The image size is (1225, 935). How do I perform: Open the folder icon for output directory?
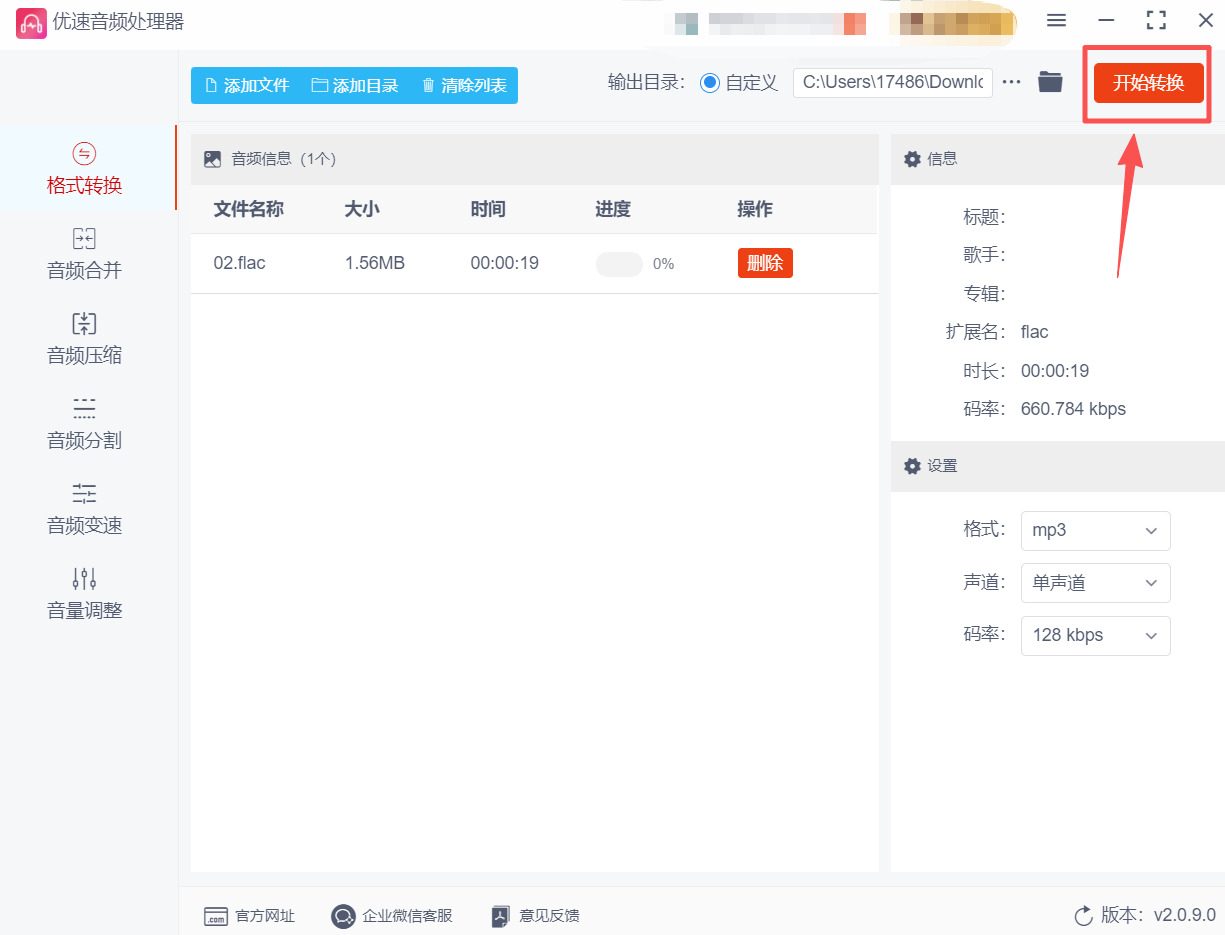[1049, 82]
